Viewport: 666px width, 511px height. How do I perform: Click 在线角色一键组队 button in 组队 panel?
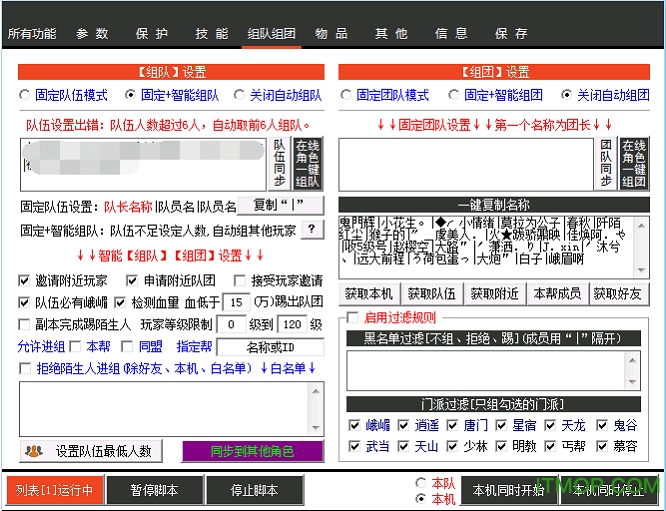point(307,164)
